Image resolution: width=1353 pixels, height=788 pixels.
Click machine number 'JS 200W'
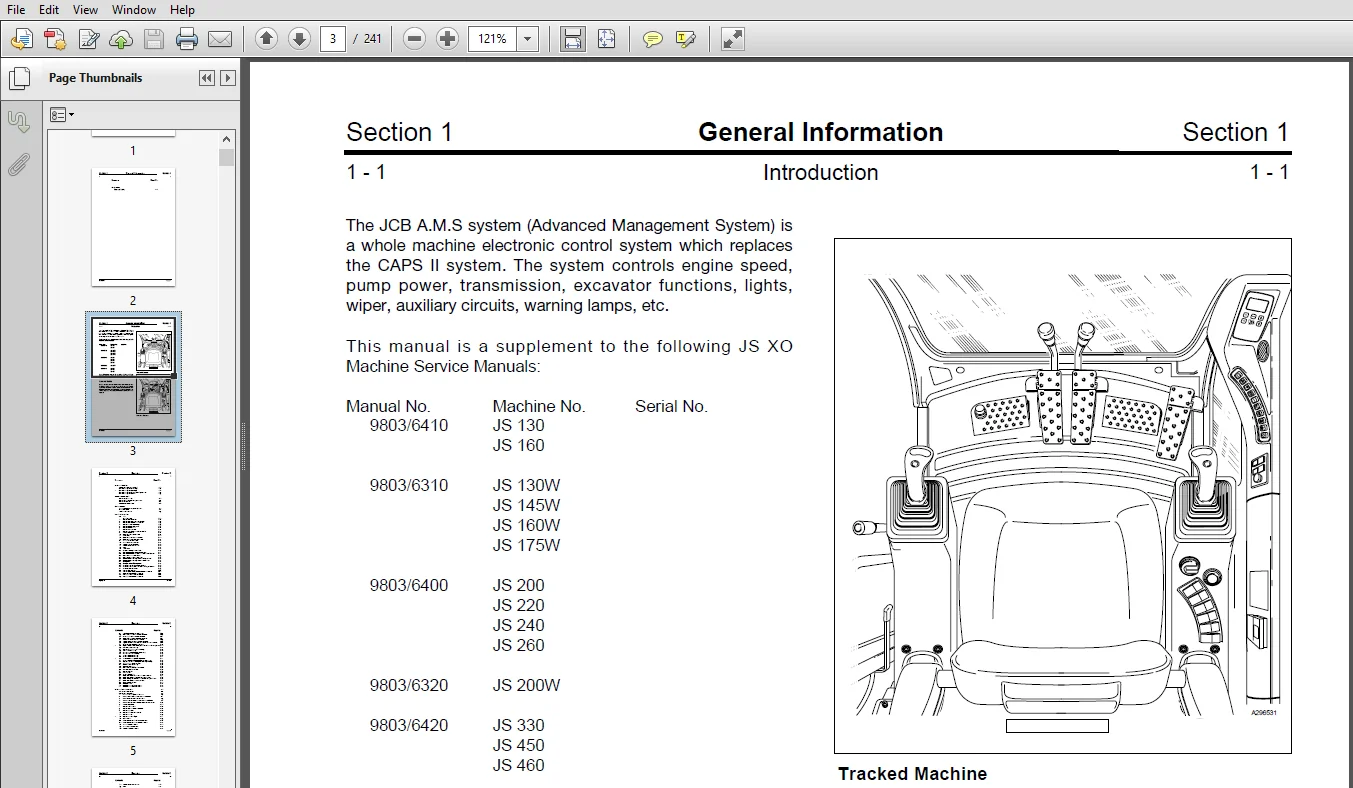(x=526, y=685)
